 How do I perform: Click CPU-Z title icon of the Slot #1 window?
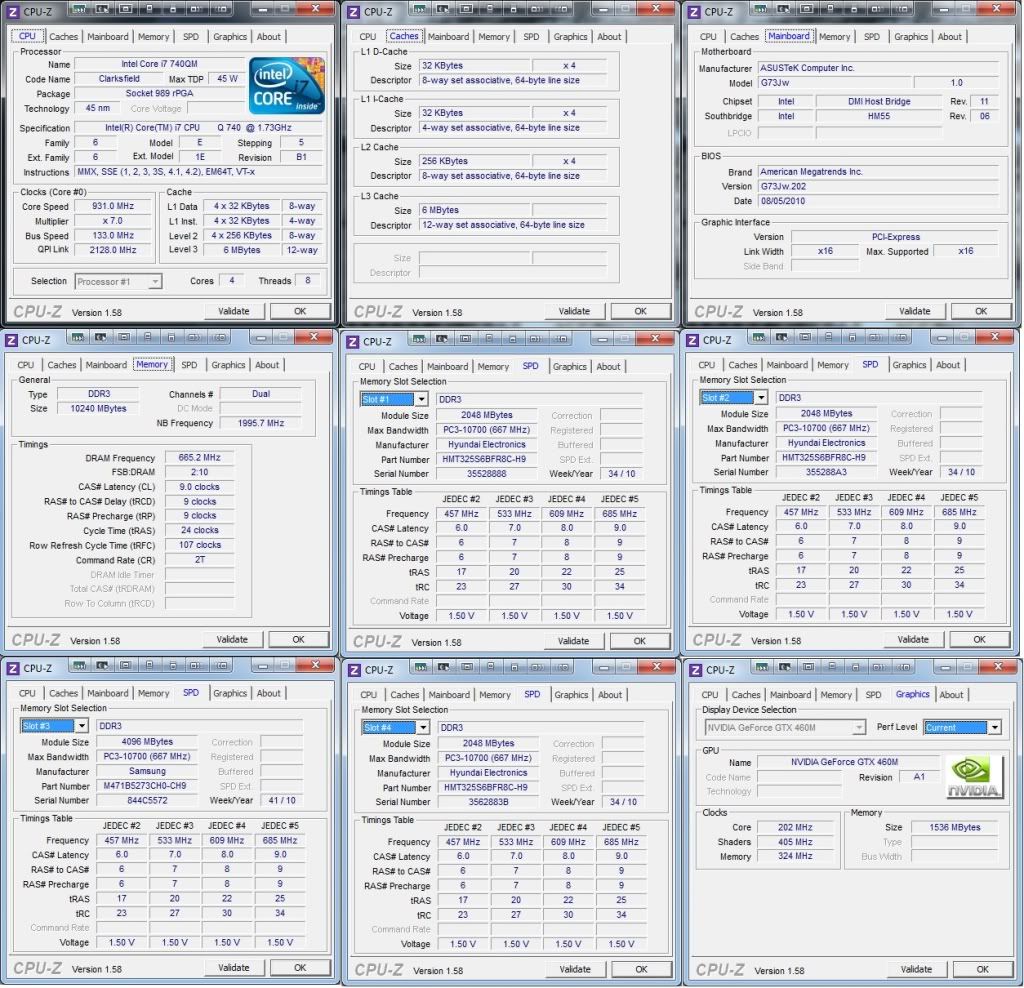point(352,342)
